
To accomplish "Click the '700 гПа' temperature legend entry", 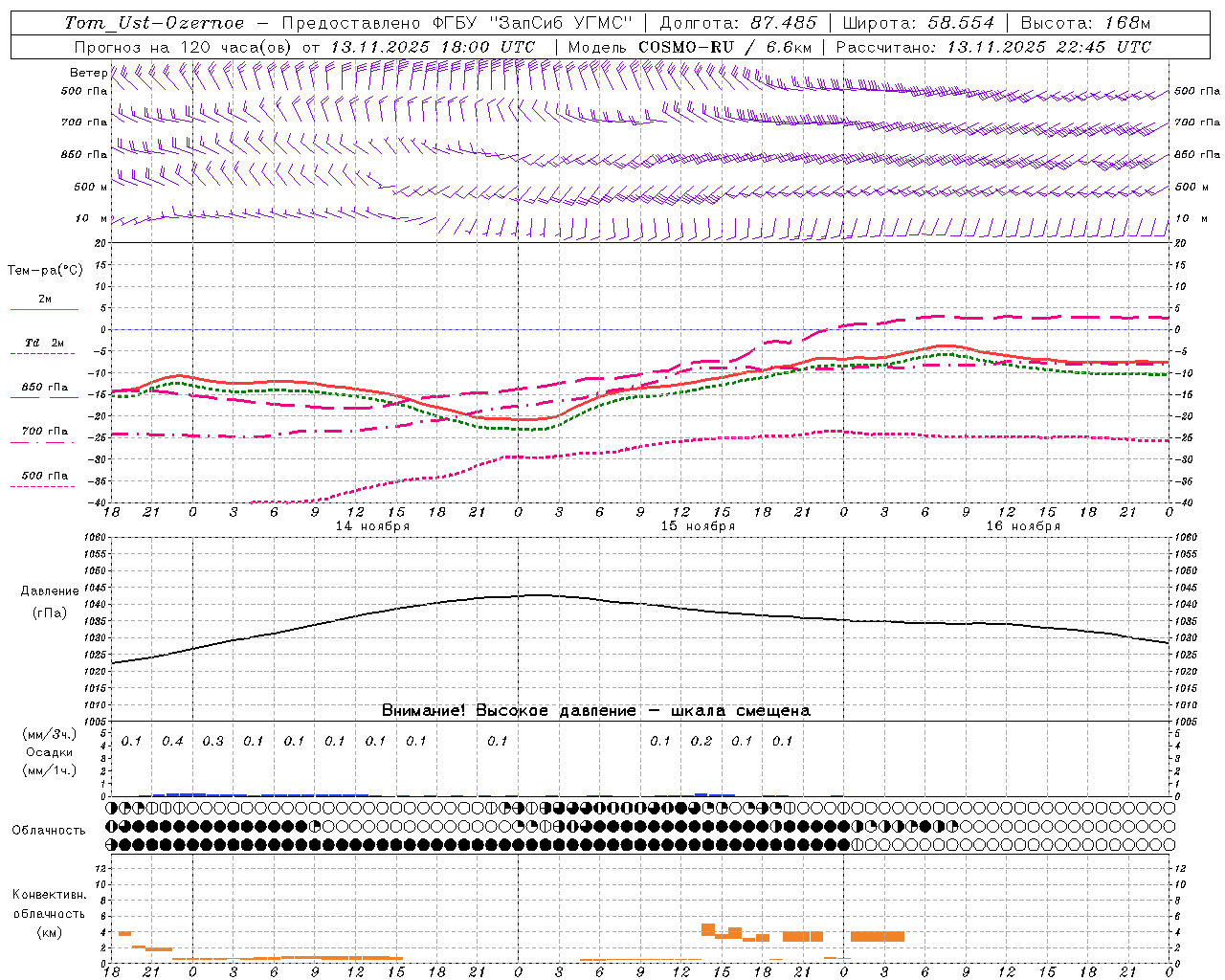I will coord(45,431).
